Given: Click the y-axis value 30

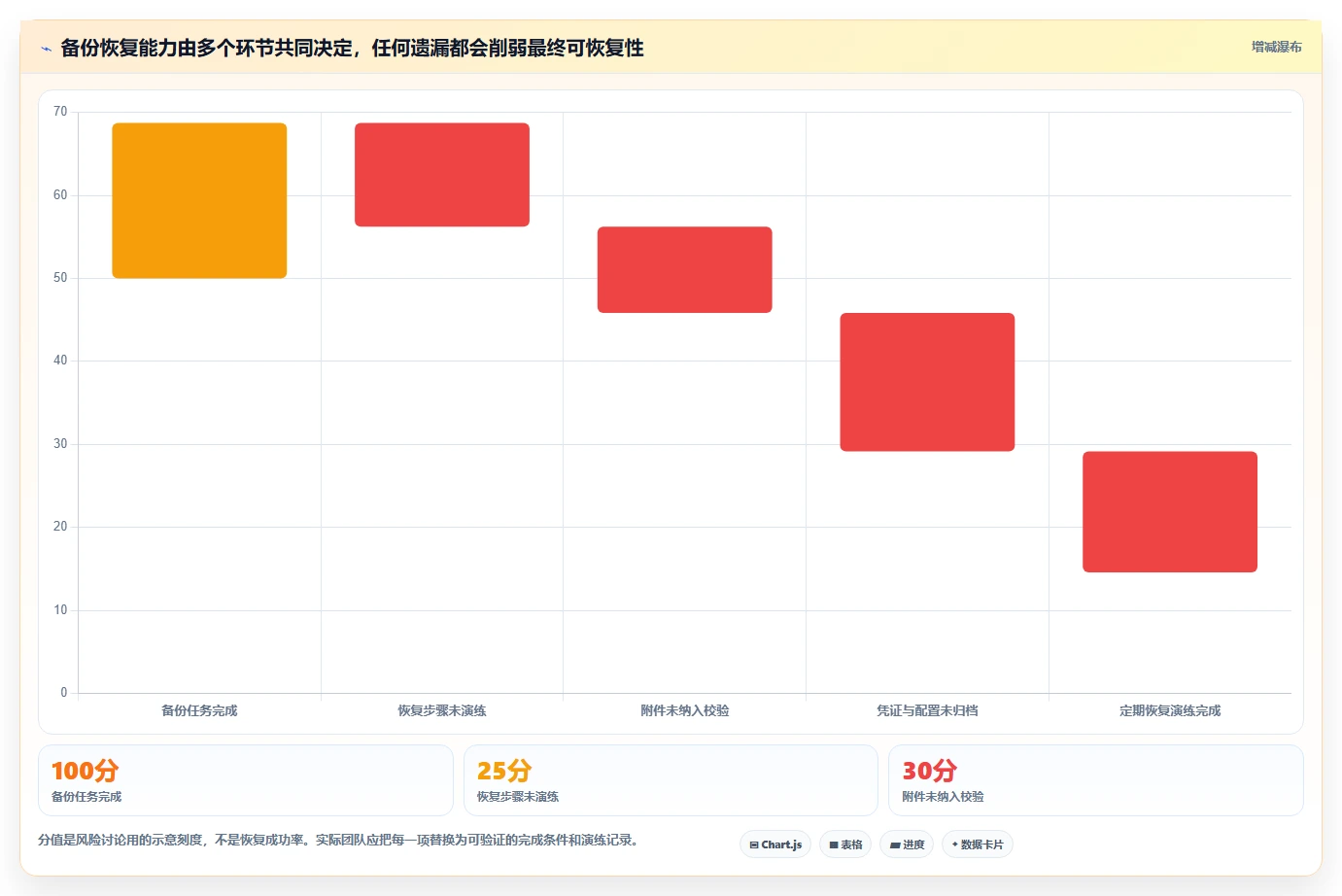Looking at the screenshot, I should tap(60, 444).
